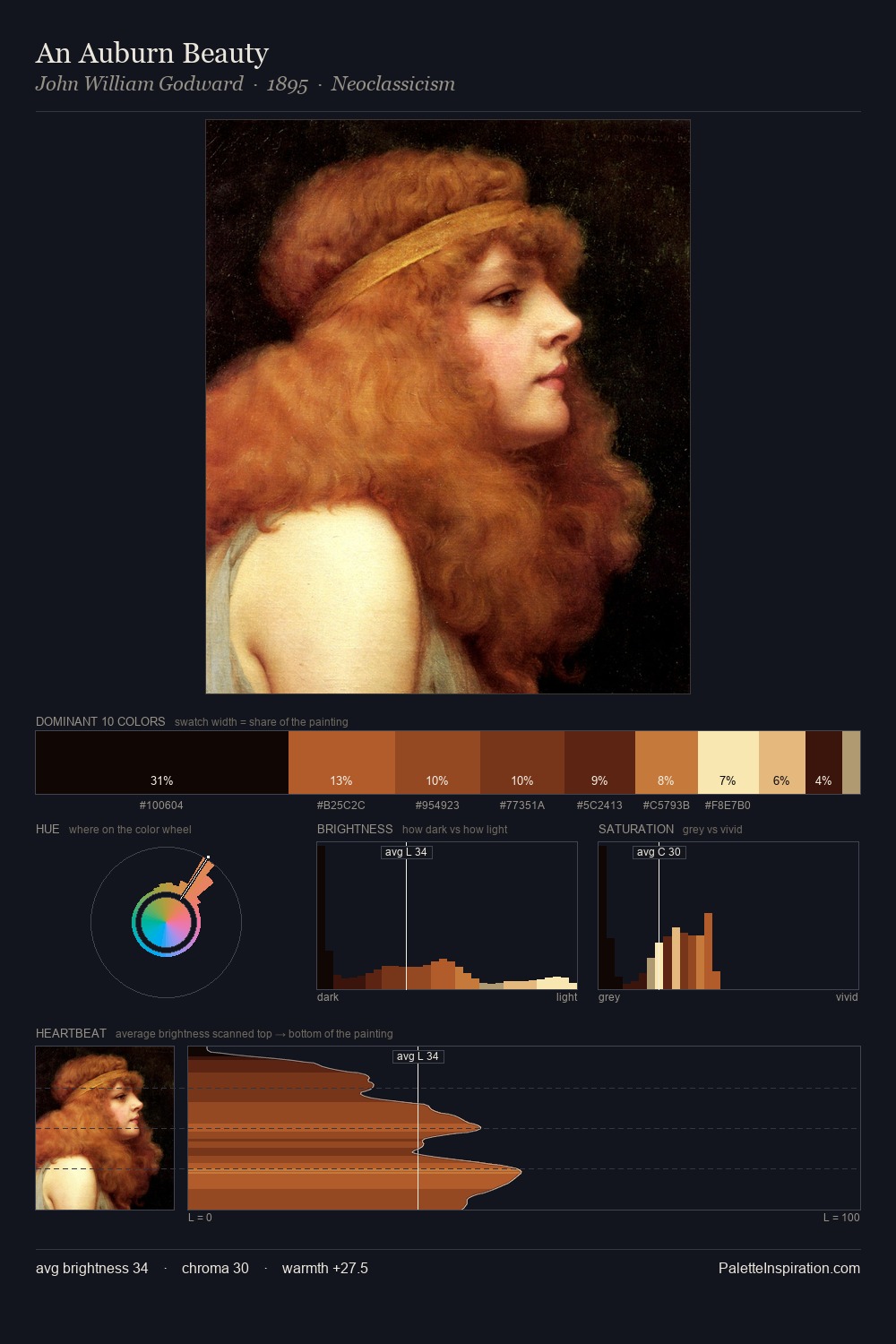
Task: Click the 'vivid' axis label
Action: coord(847,997)
